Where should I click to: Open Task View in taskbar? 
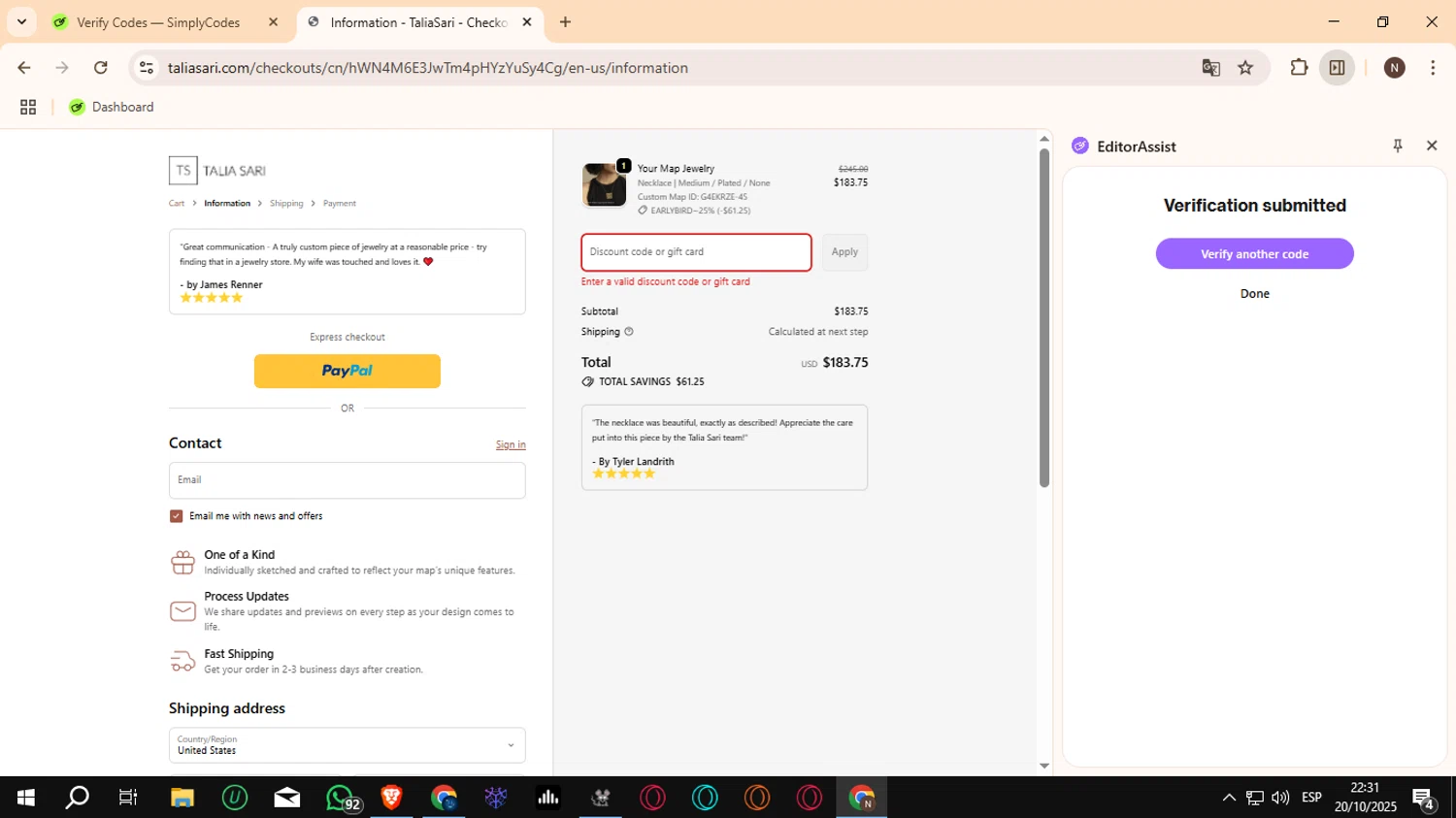[128, 798]
